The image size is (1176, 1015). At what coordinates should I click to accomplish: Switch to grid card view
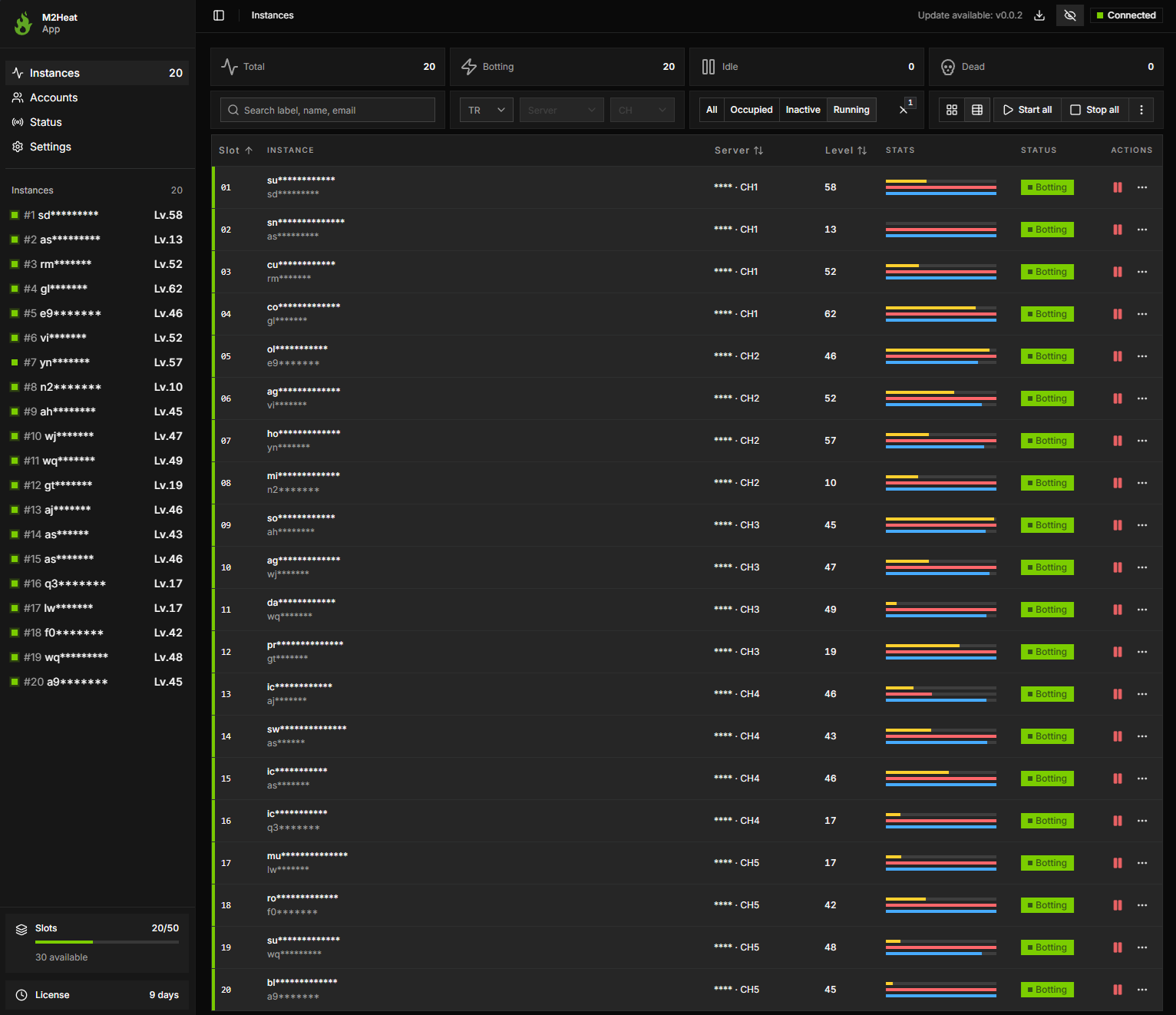[952, 110]
